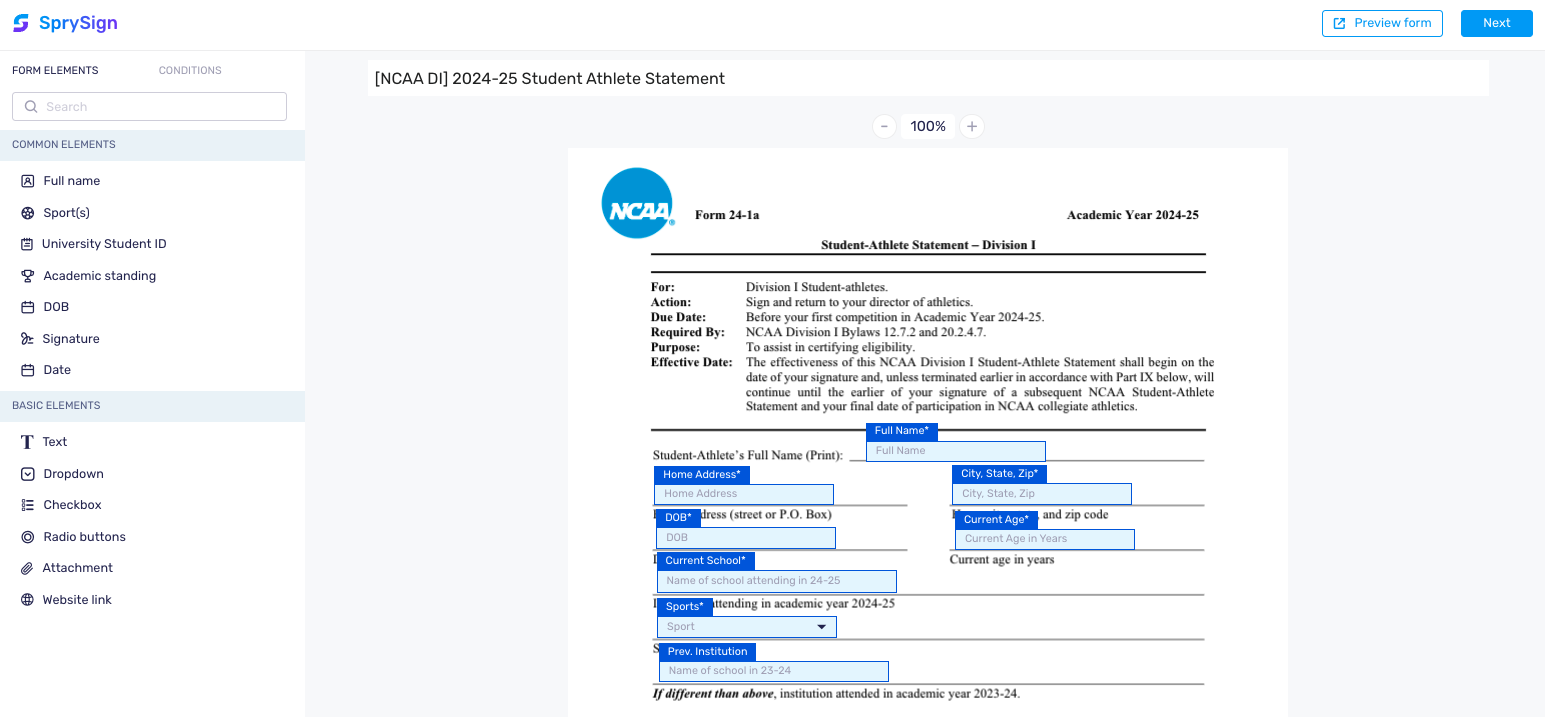Click the DOB field on the form
1545x717 pixels.
[x=746, y=538]
